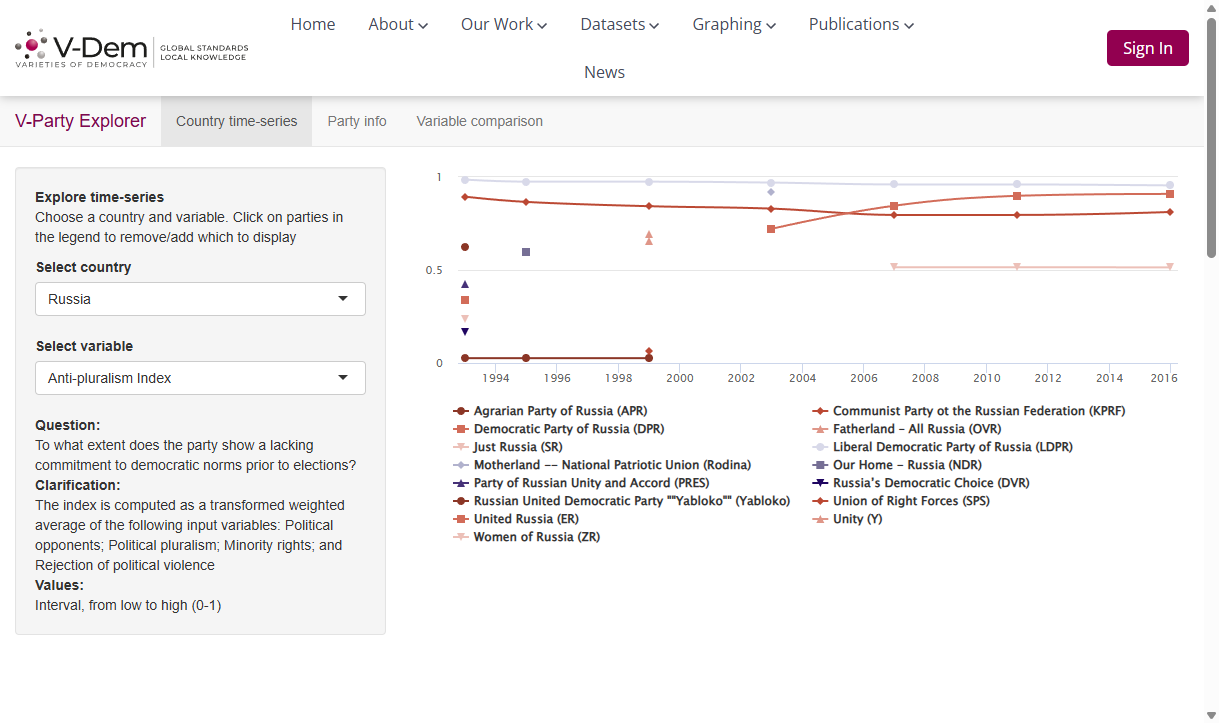Viewport: 1219px width, 723px height.
Task: Switch to the Party info tab
Action: click(x=357, y=121)
